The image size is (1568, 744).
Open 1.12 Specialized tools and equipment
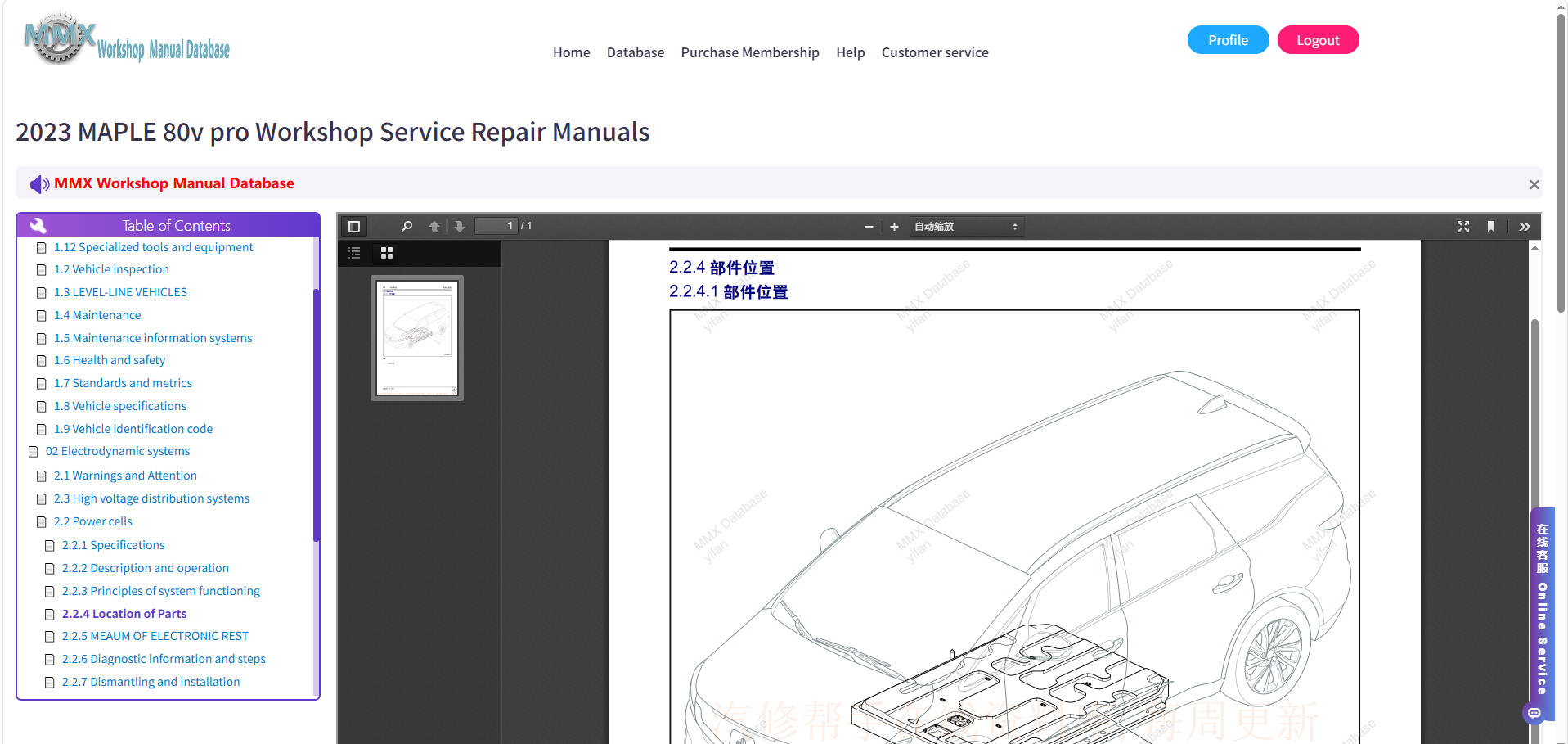coord(153,247)
